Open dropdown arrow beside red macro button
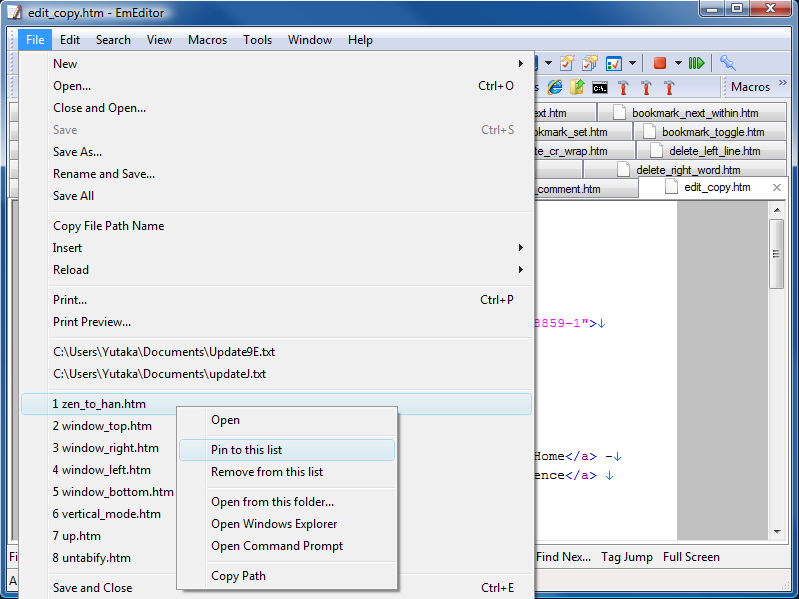 pos(678,63)
